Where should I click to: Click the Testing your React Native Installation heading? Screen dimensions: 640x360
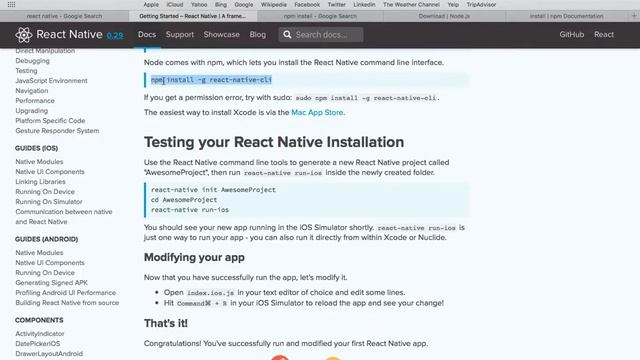274,142
